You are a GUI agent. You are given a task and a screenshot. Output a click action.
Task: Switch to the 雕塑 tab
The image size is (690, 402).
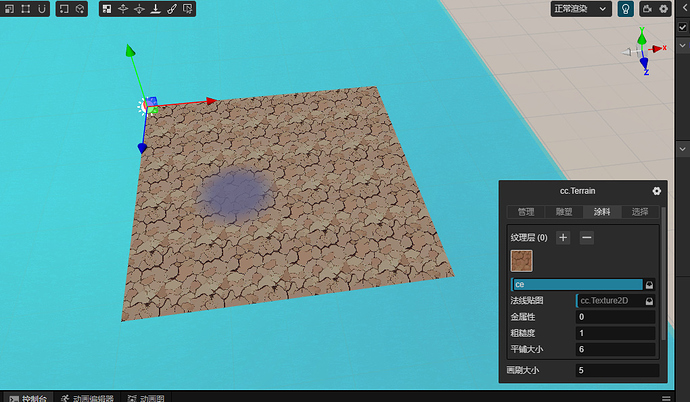point(564,212)
